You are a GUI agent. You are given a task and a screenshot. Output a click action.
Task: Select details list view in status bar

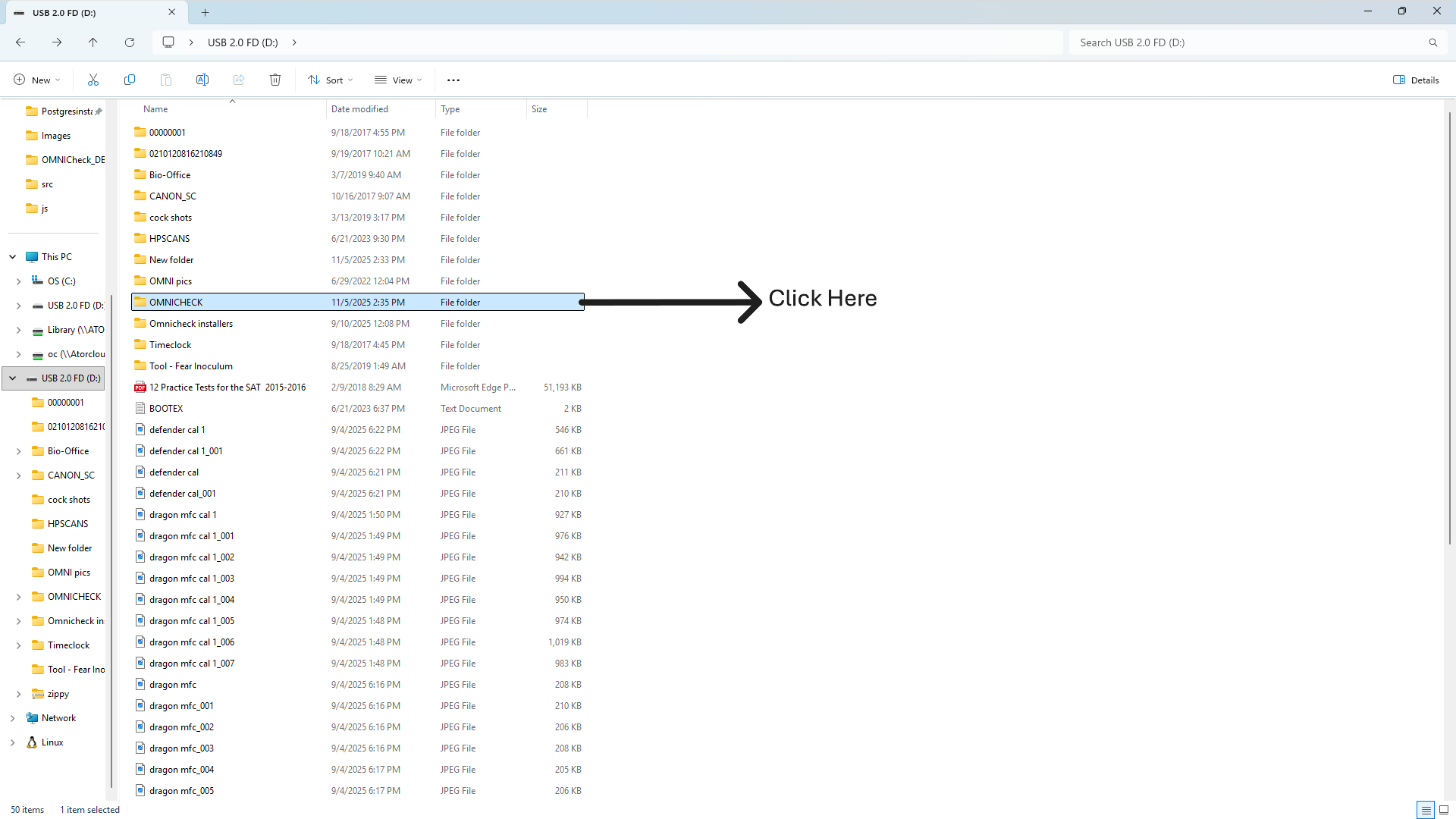(x=1426, y=810)
